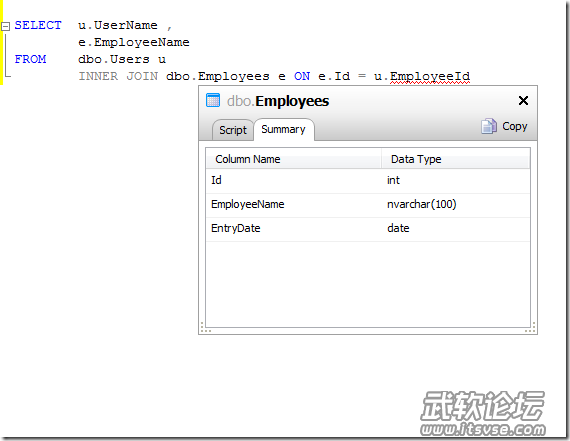The width and height of the screenshot is (570, 441).
Task: Select the Summary tab
Action: (284, 129)
